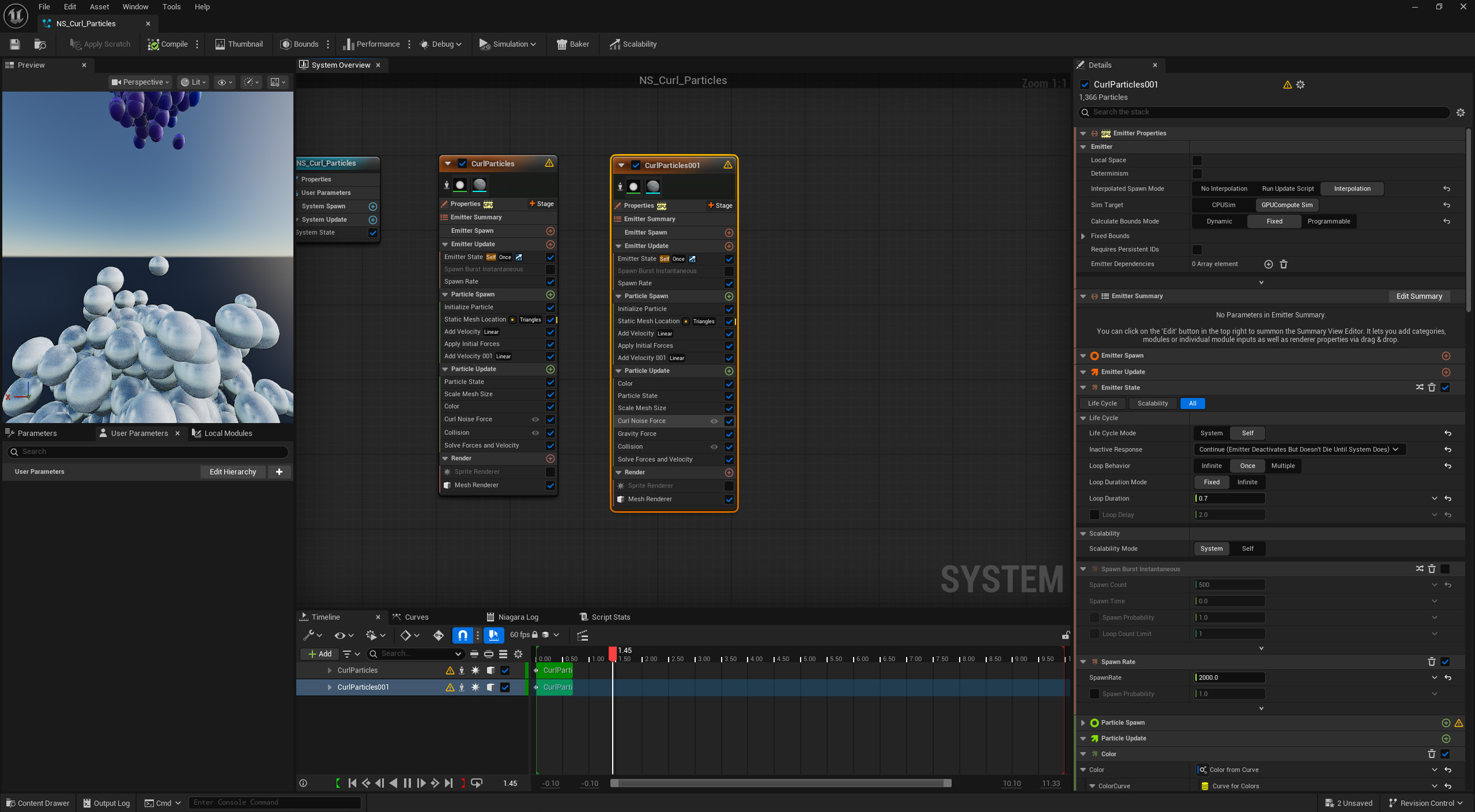Delete the Spawn Rate module with its trash icon

(x=1431, y=662)
